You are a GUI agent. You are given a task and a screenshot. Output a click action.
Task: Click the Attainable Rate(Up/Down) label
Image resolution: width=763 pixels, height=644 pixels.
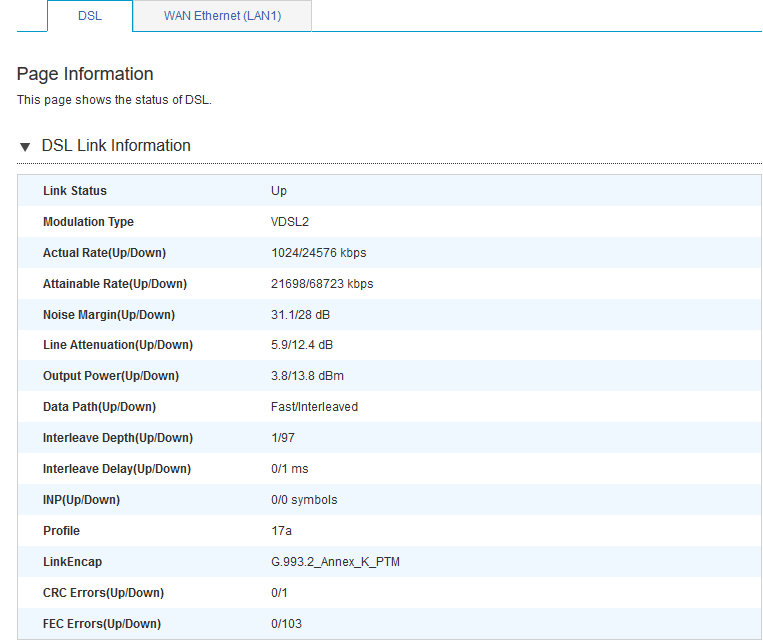click(115, 284)
